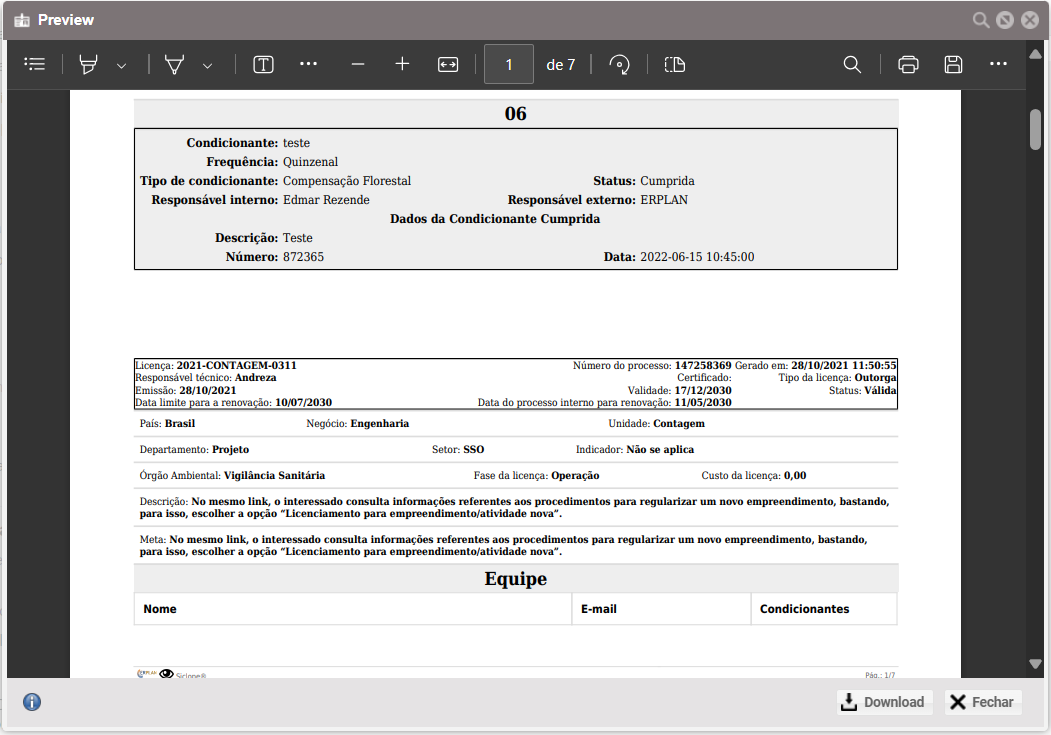Activate the add text tool
Viewport: 1051px width, 735px height.
click(263, 64)
